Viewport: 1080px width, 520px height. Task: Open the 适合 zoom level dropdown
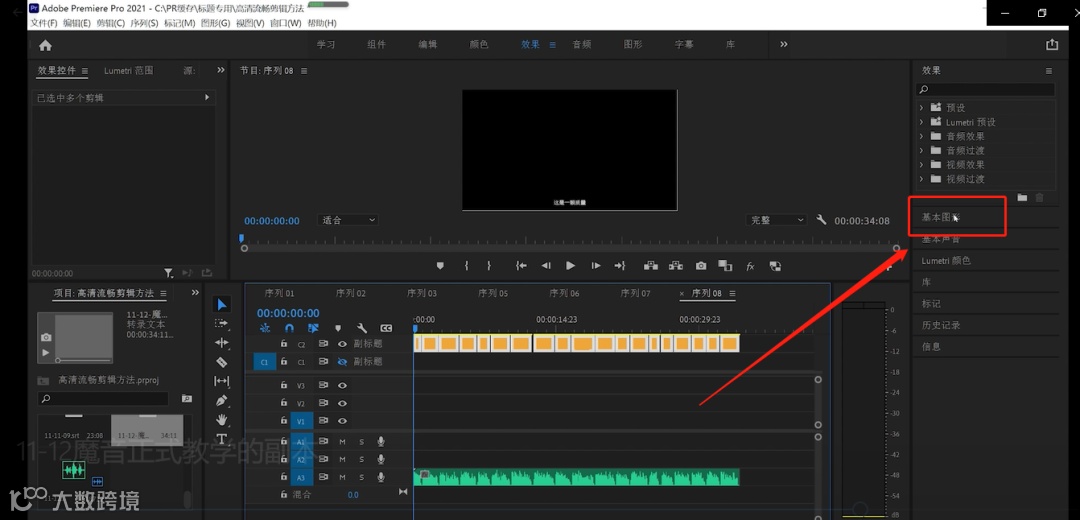(349, 220)
